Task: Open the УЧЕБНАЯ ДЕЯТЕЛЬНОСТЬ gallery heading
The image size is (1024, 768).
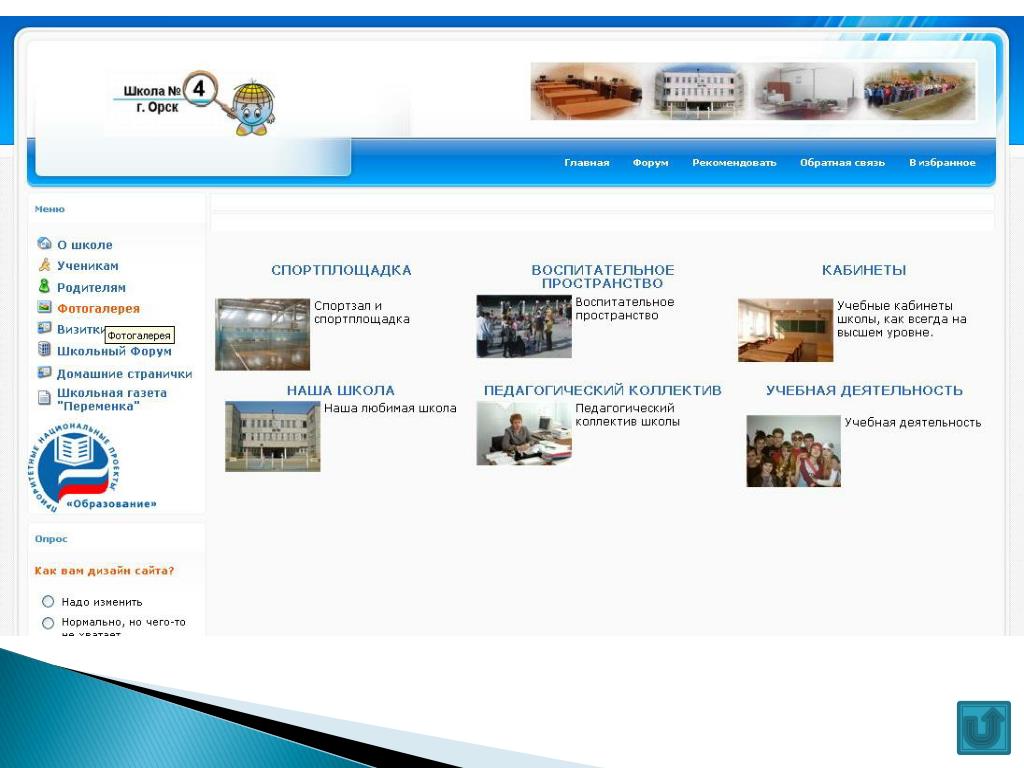Action: coord(864,391)
